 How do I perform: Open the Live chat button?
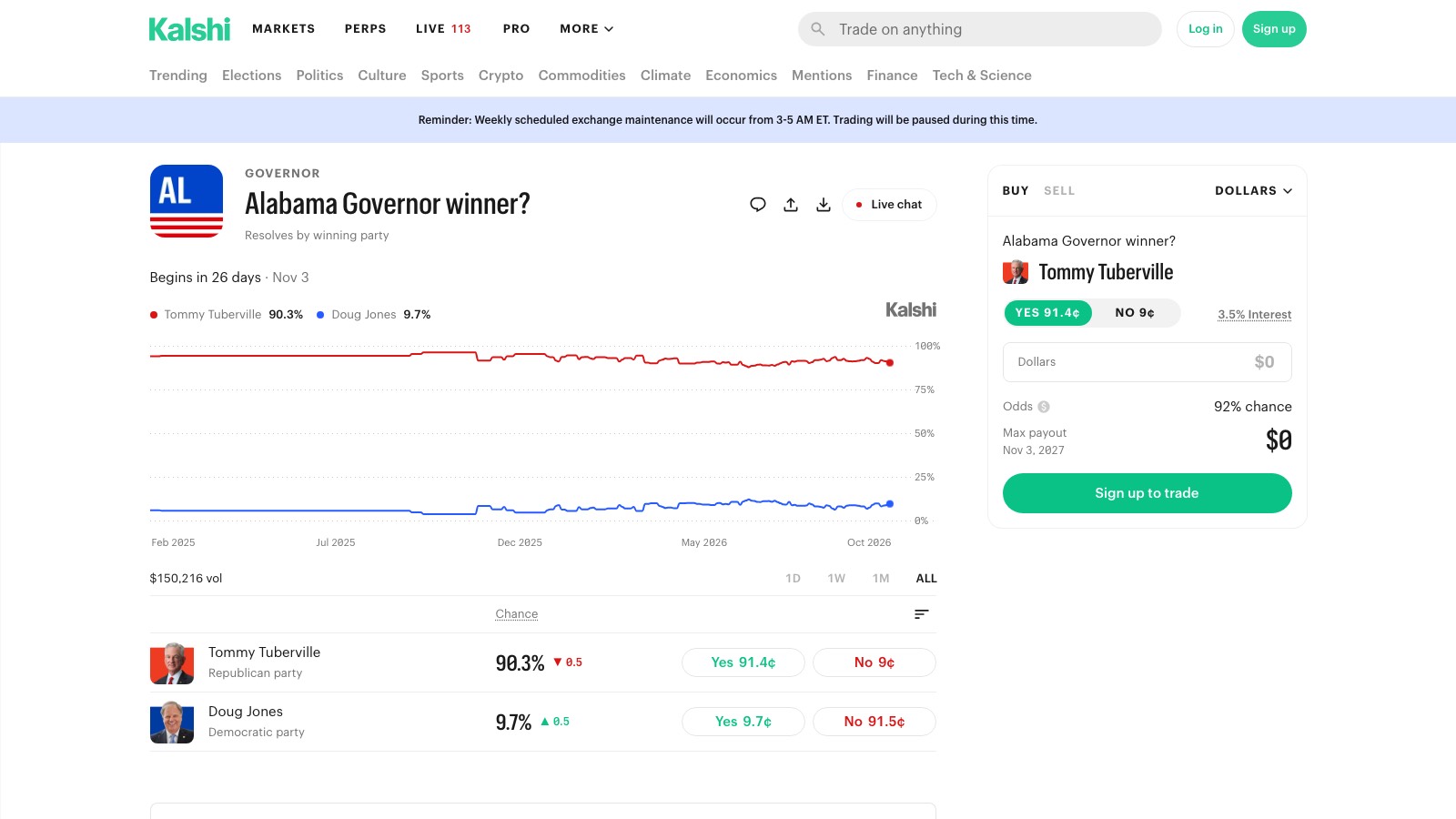pyautogui.click(x=889, y=205)
